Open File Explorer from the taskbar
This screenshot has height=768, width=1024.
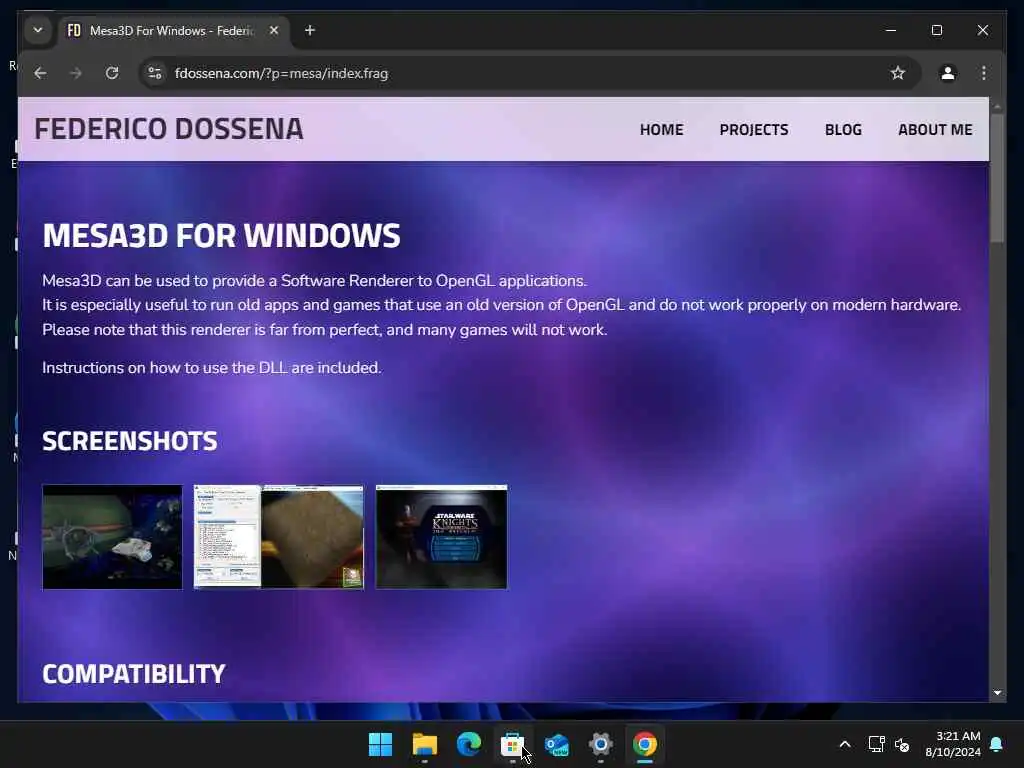point(424,744)
